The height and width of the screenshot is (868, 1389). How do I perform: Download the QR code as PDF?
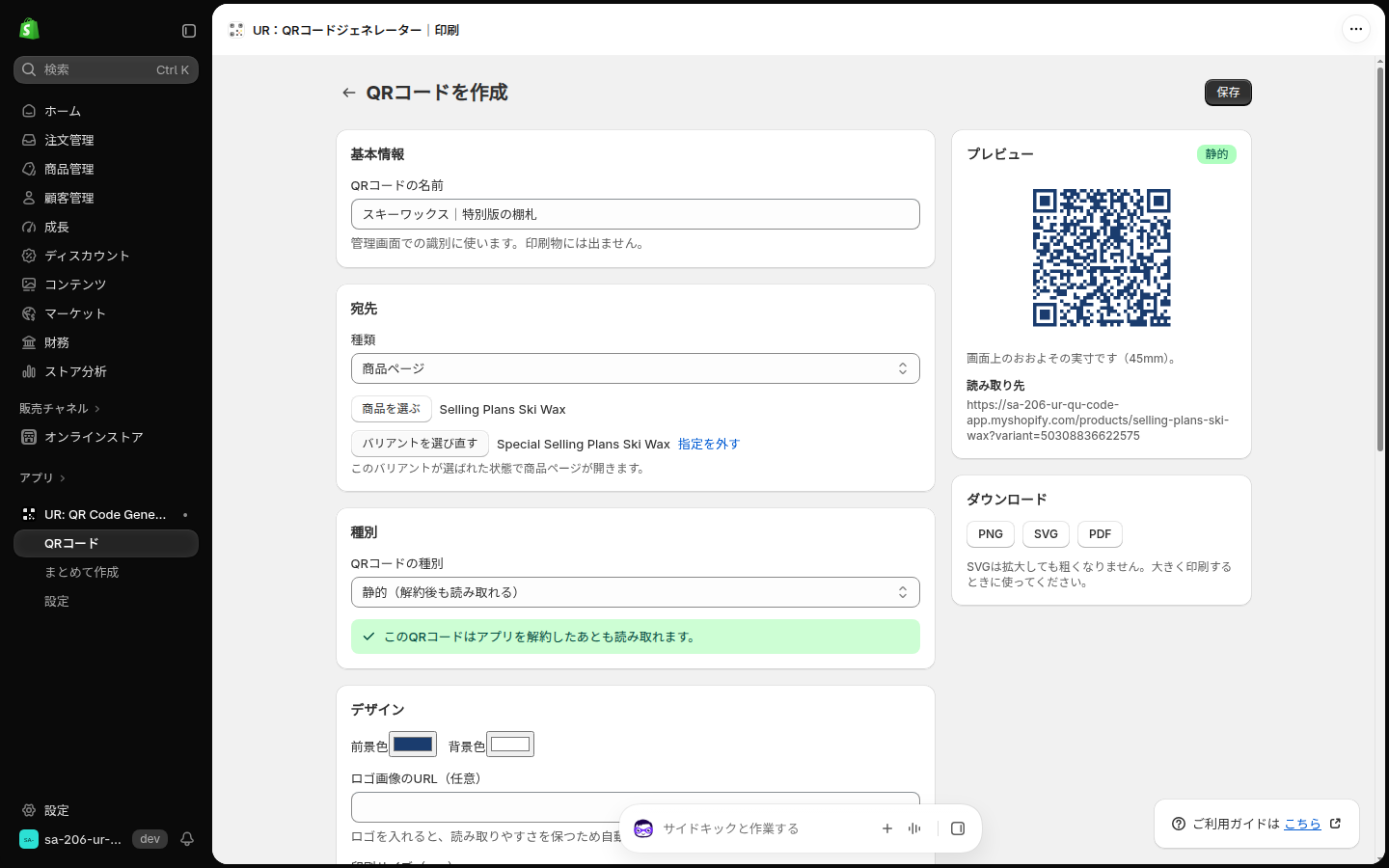1100,534
